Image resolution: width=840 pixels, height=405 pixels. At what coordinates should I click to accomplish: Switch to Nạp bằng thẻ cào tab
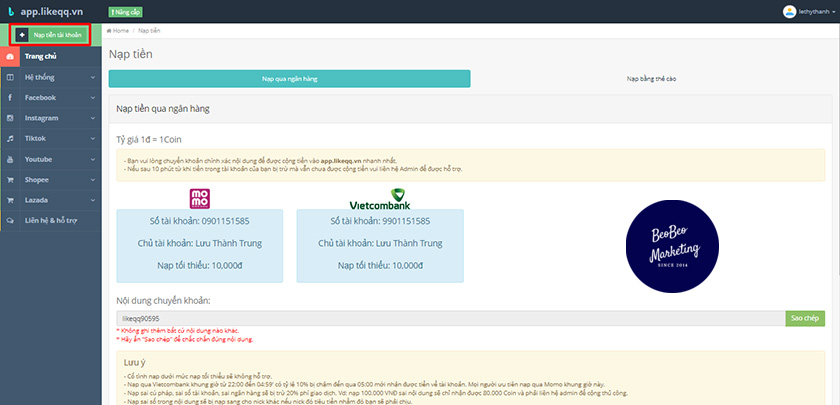coord(651,78)
